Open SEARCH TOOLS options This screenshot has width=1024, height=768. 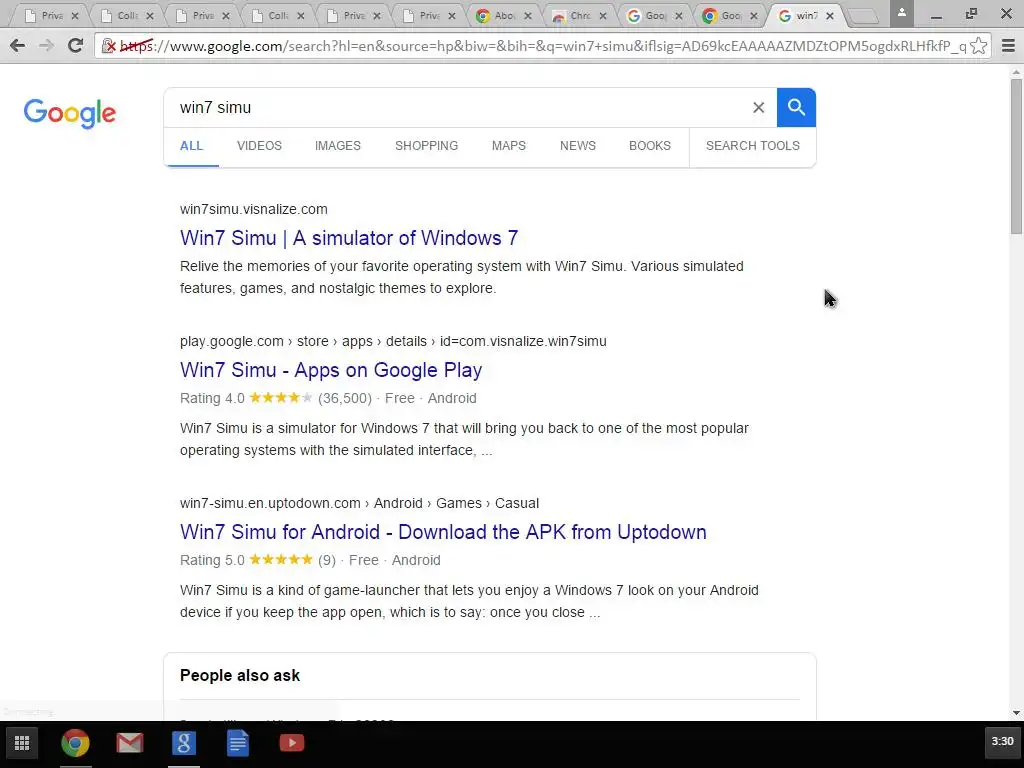tap(752, 146)
